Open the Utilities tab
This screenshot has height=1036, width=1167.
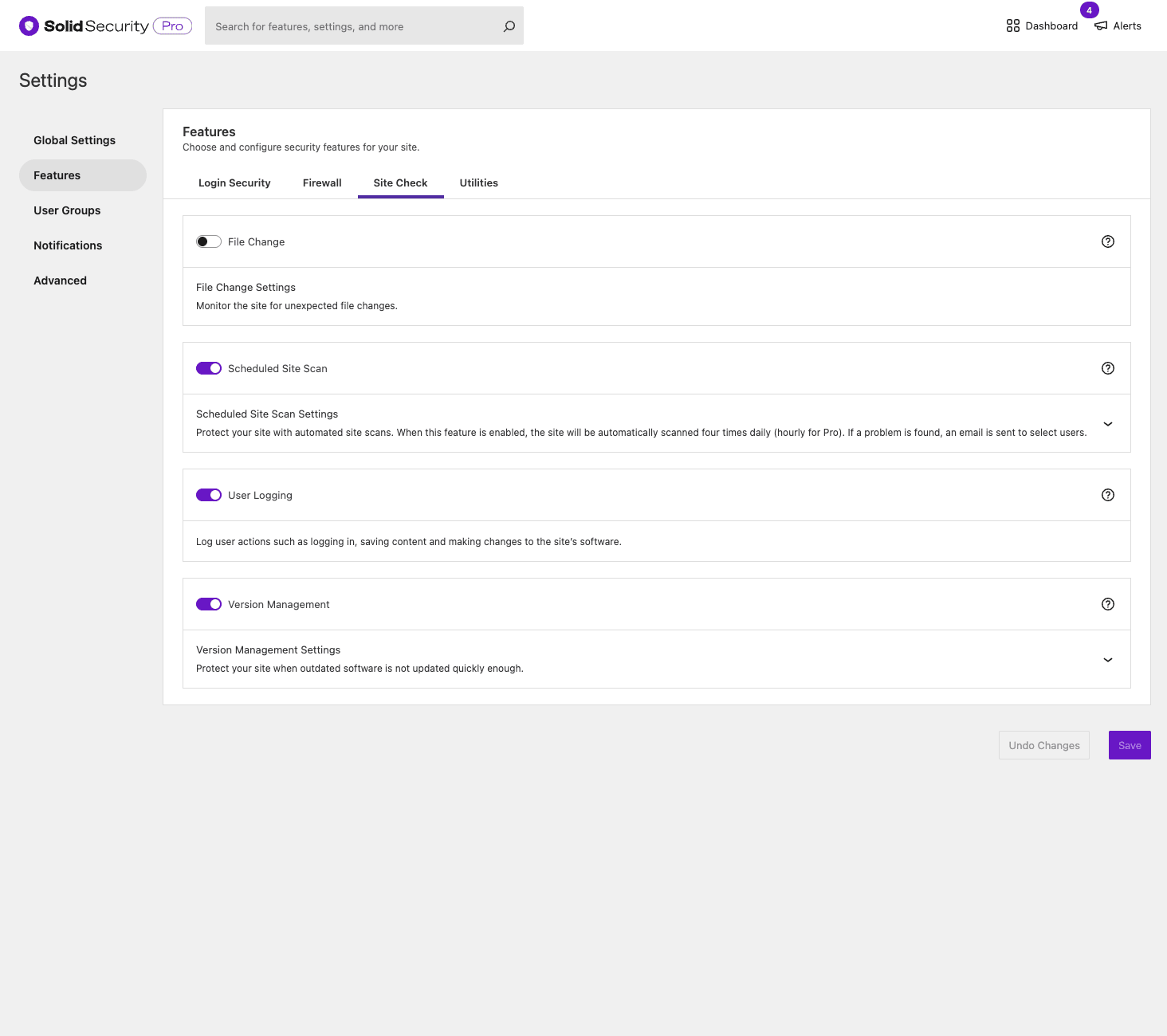(479, 182)
